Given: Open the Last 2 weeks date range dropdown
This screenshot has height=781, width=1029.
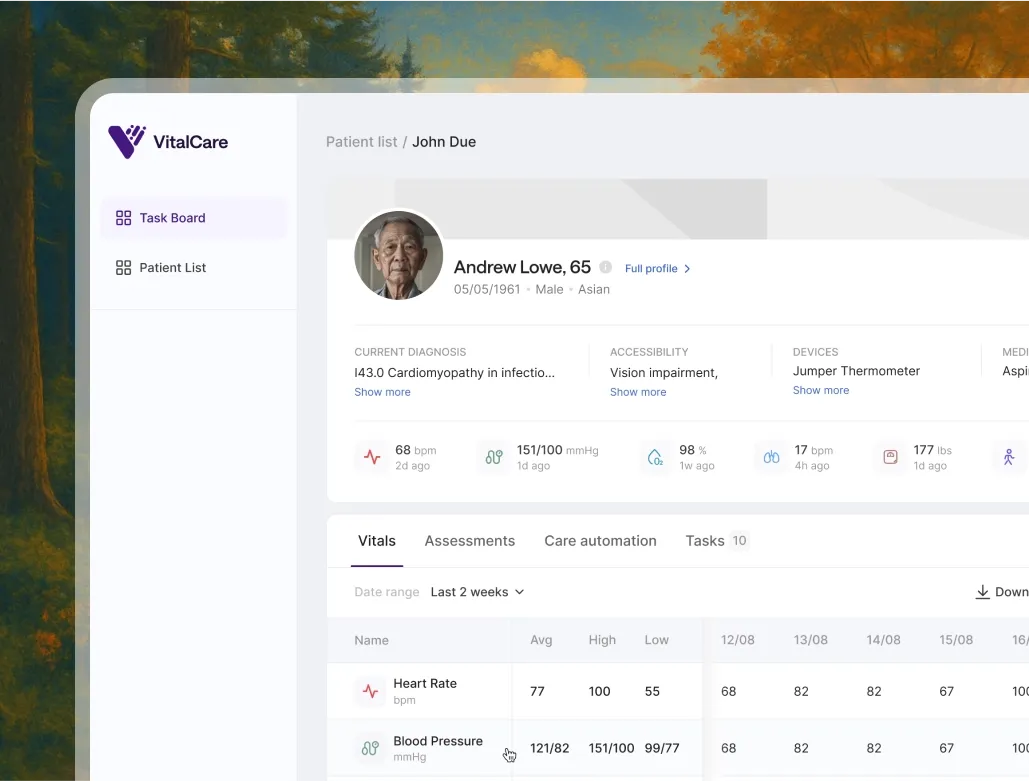Looking at the screenshot, I should pyautogui.click(x=477, y=592).
